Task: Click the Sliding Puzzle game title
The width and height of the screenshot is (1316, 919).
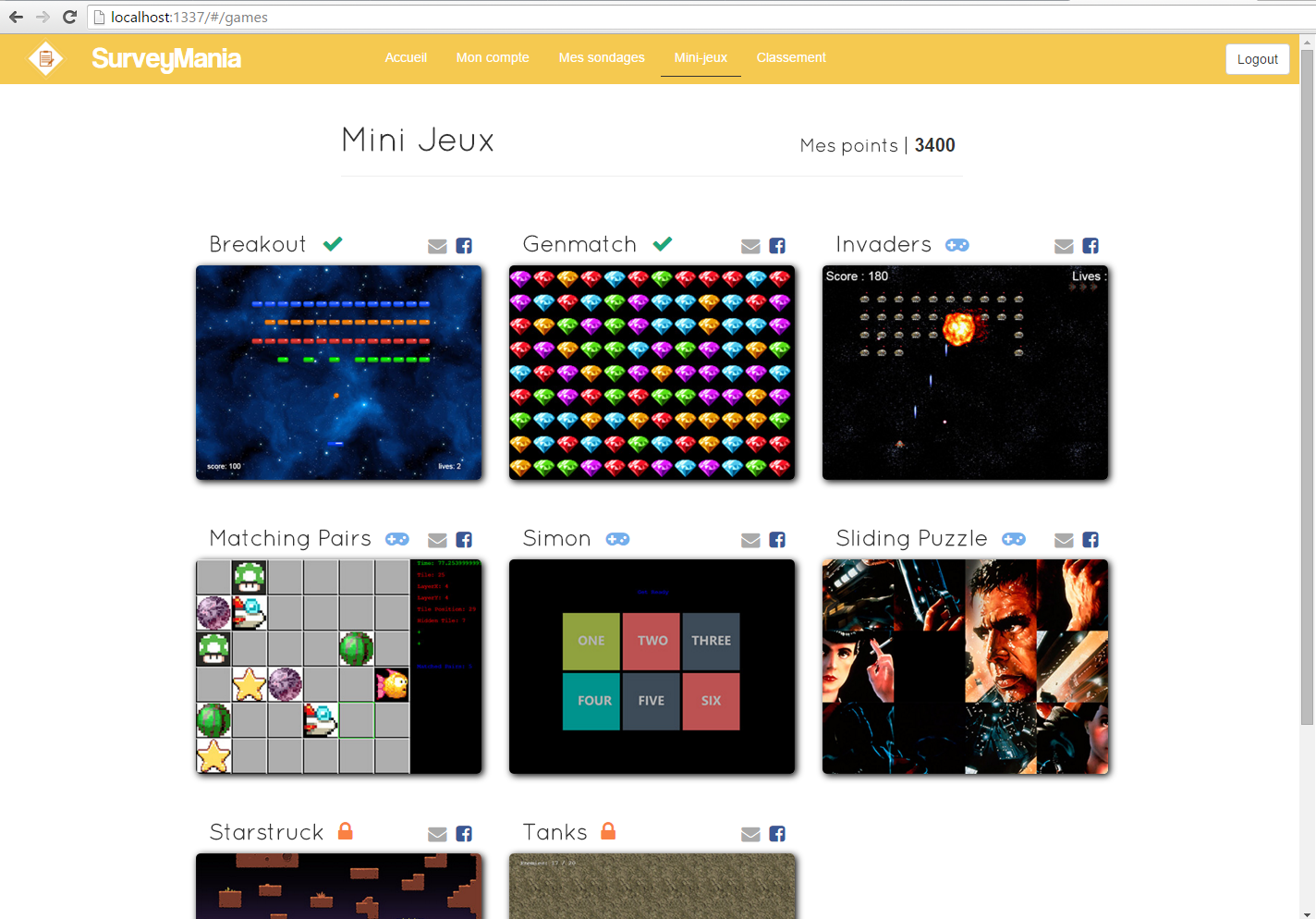Action: point(911,538)
